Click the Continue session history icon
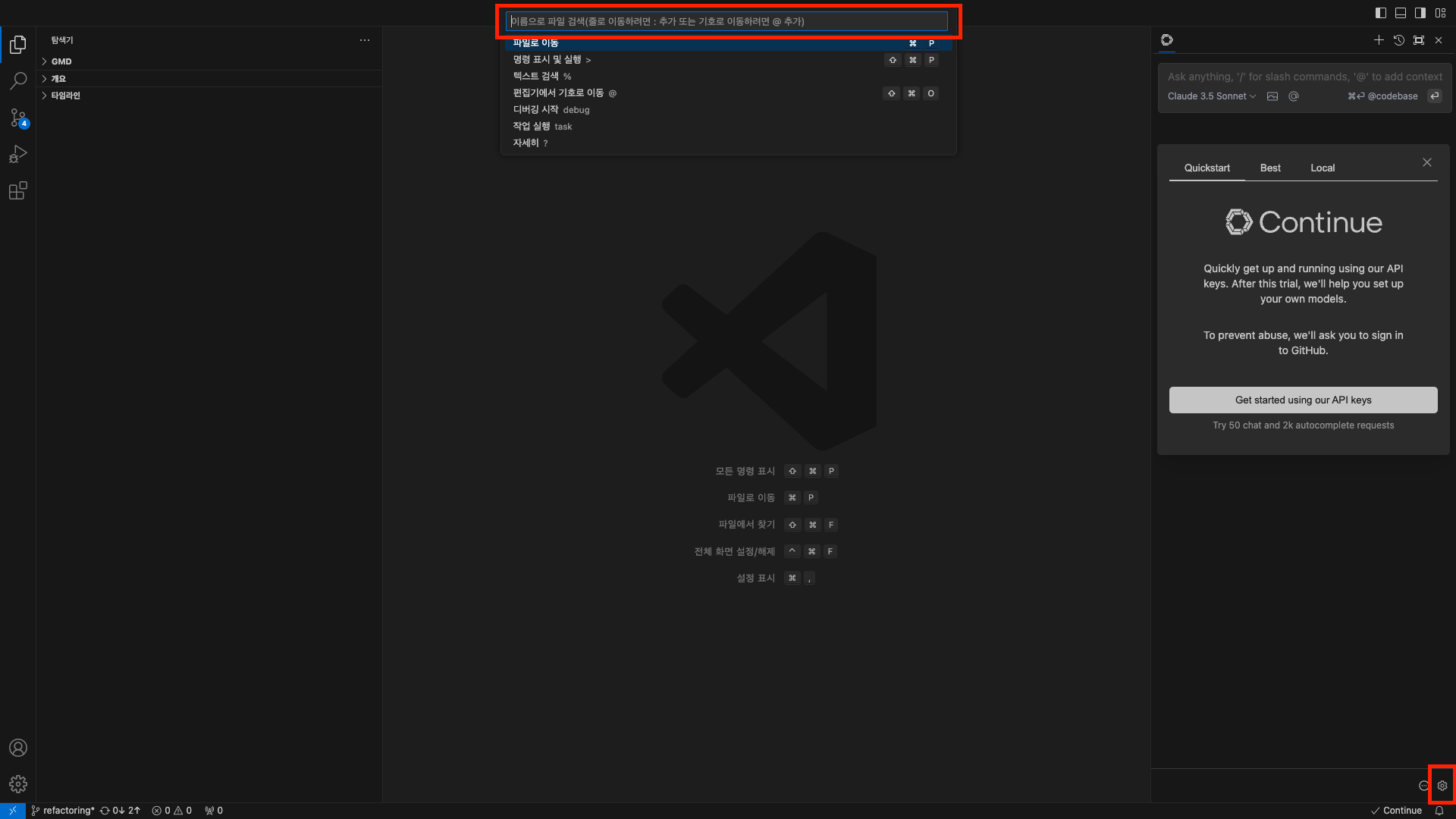 [1399, 40]
